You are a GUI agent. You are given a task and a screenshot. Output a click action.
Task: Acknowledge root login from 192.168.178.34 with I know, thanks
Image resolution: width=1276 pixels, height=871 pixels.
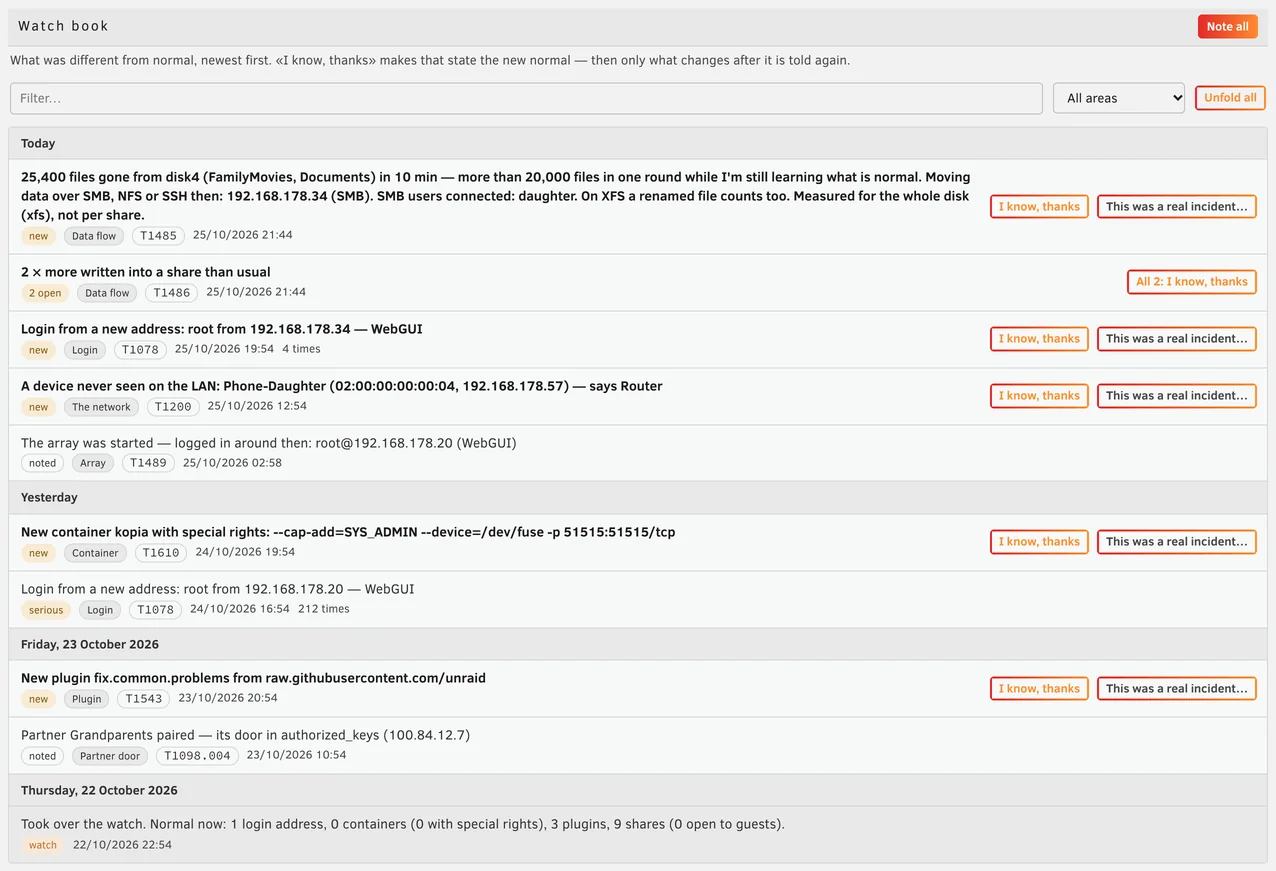click(x=1039, y=338)
